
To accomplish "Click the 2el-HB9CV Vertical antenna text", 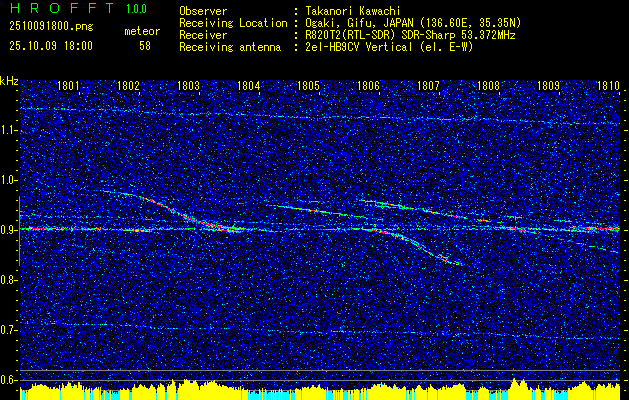I will pos(389,47).
